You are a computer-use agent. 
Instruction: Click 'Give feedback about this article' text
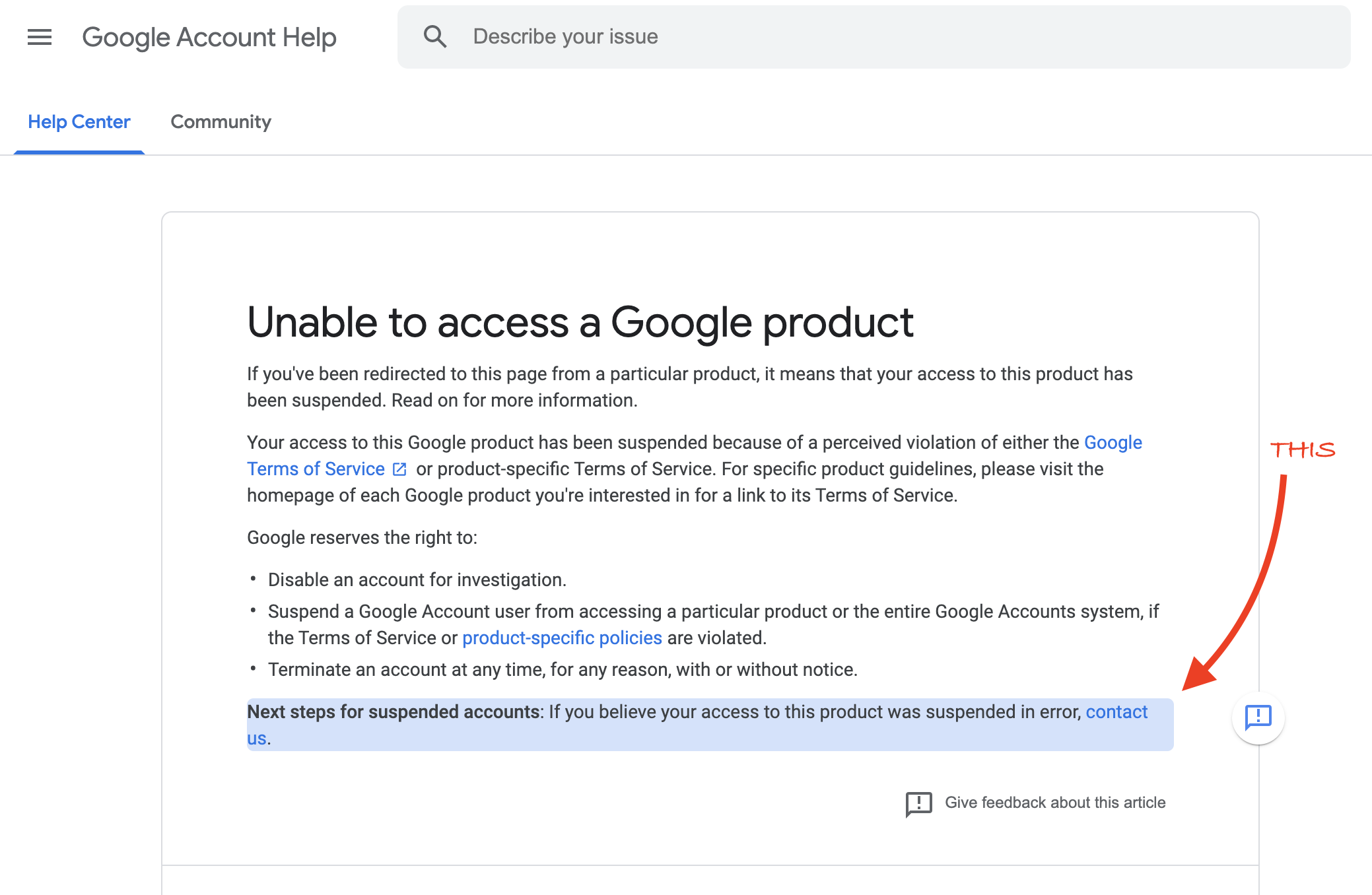click(x=1055, y=803)
